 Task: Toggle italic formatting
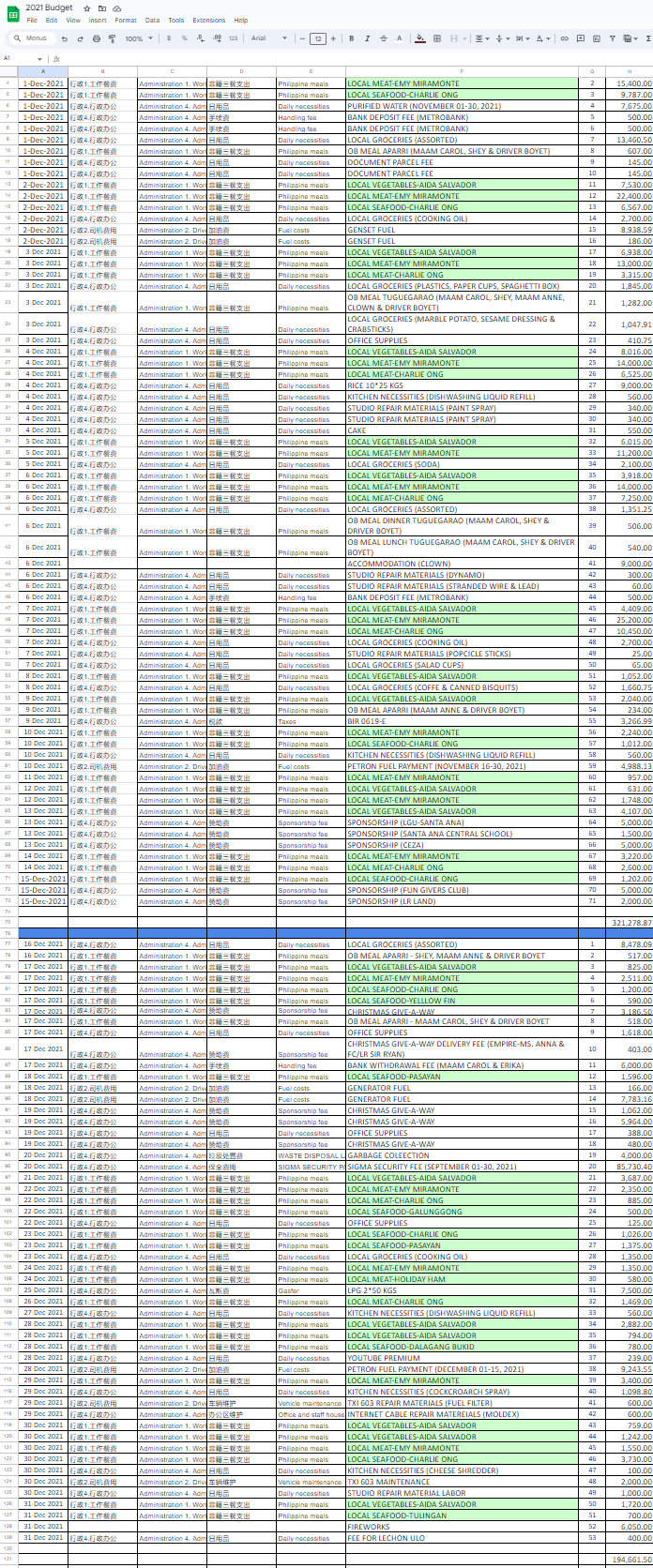click(368, 38)
